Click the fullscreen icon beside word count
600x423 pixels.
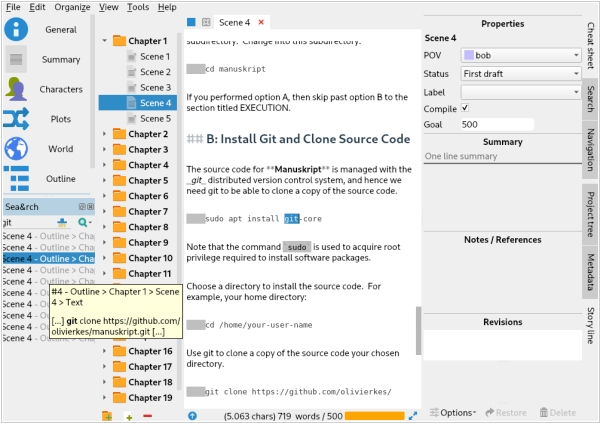pos(412,414)
